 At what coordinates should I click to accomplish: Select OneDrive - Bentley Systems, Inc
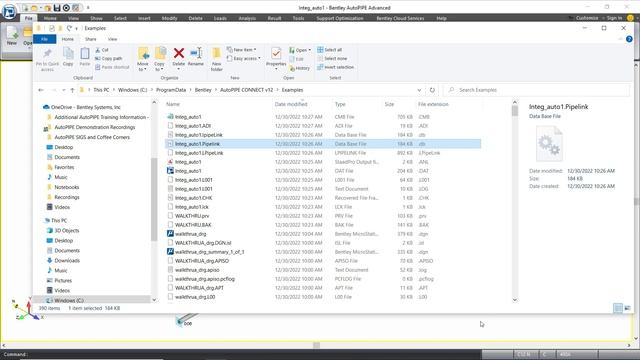[85, 107]
